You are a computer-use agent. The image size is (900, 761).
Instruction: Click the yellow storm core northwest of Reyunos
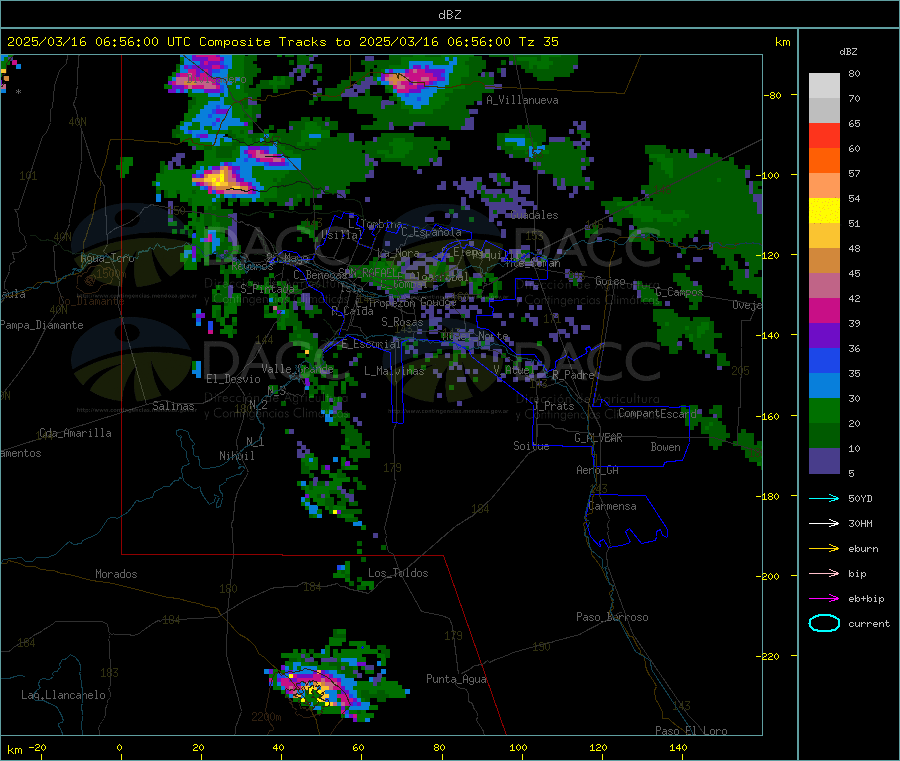point(220,178)
